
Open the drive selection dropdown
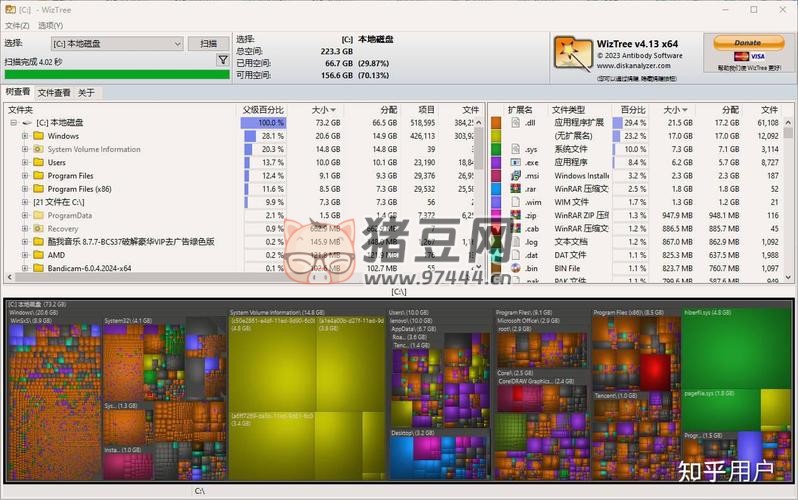(x=117, y=44)
